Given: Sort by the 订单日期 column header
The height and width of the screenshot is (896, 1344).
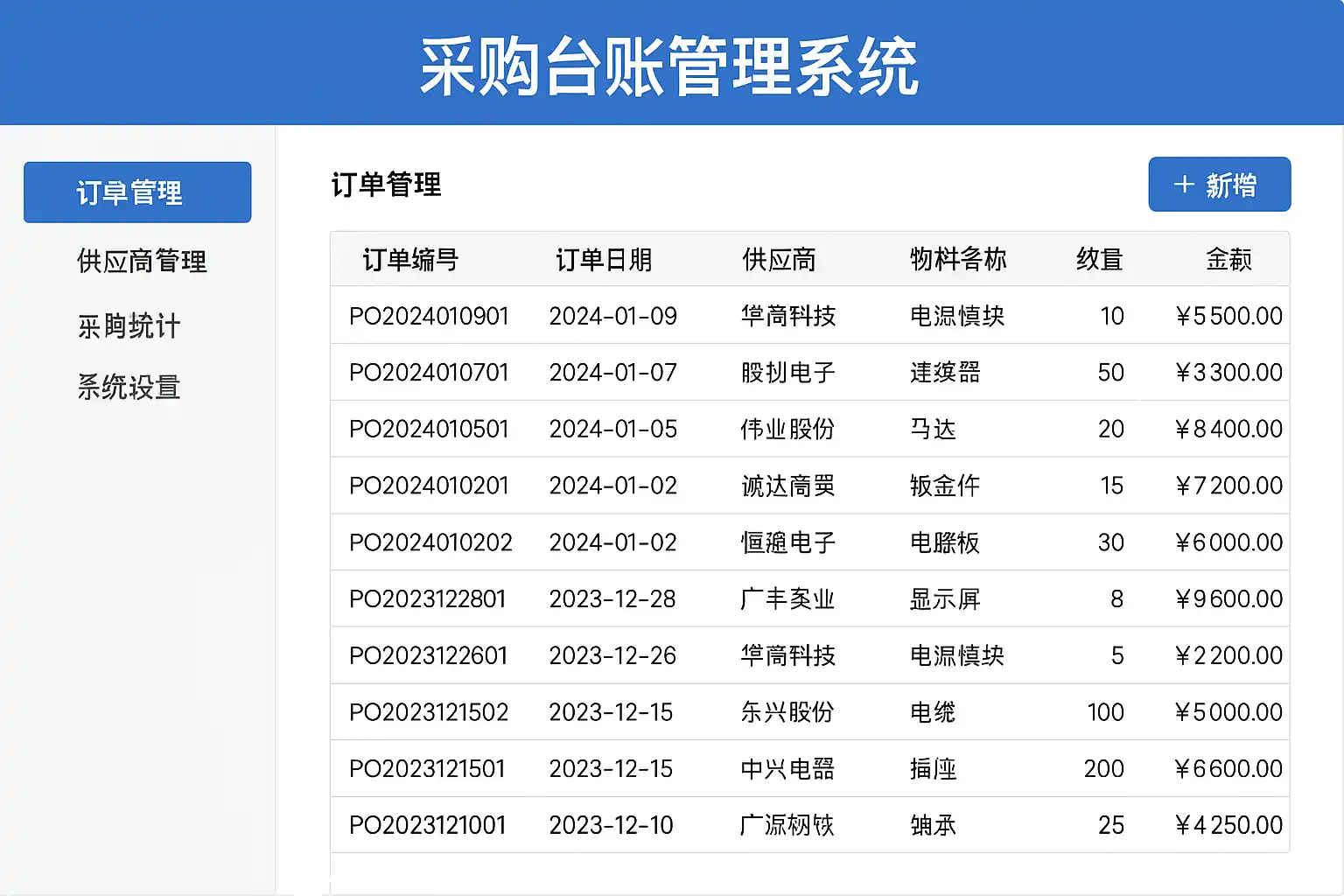Looking at the screenshot, I should coord(604,260).
